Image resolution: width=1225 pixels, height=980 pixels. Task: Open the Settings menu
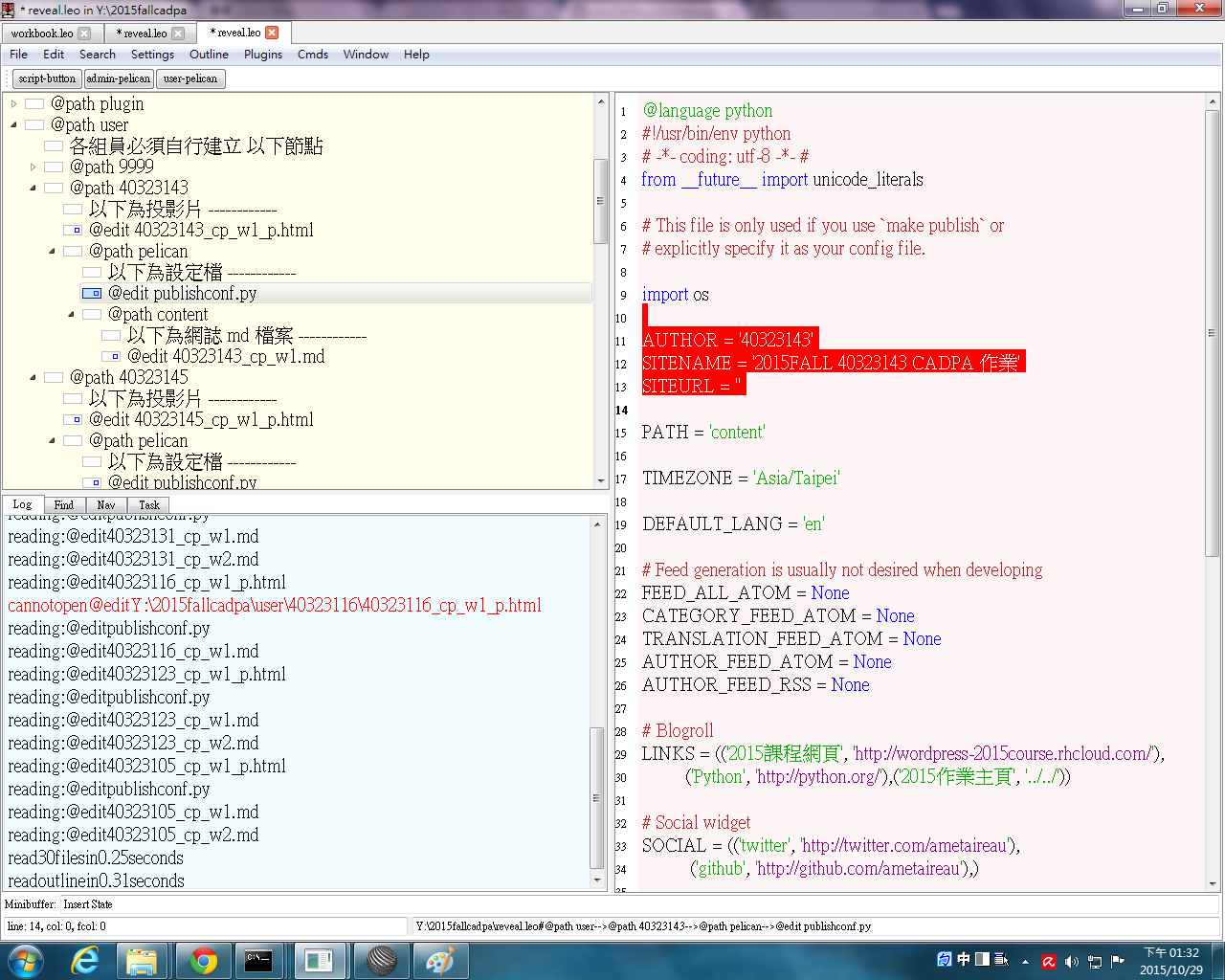click(x=153, y=55)
